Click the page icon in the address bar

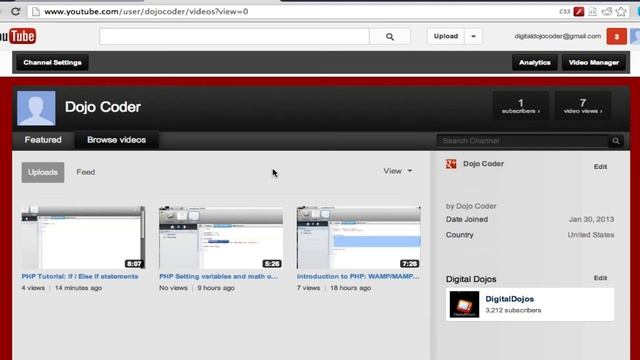[36, 11]
